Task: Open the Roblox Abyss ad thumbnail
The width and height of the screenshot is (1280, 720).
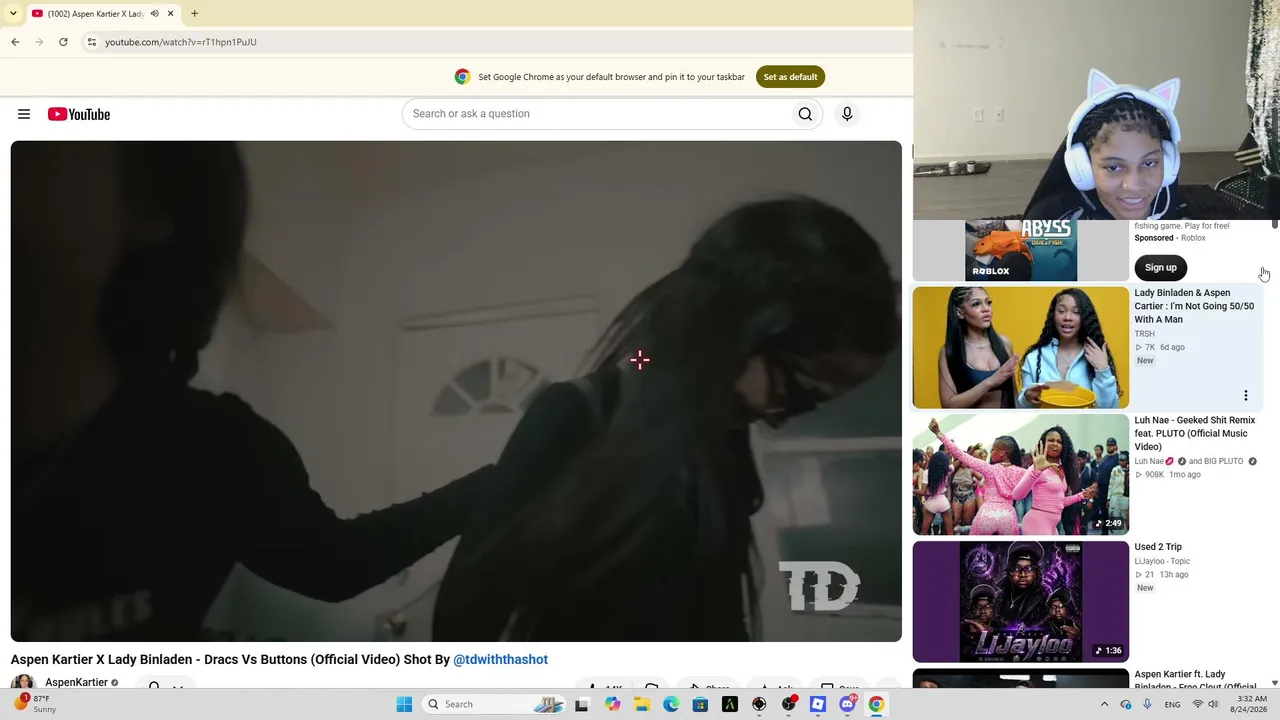Action: pyautogui.click(x=1020, y=251)
